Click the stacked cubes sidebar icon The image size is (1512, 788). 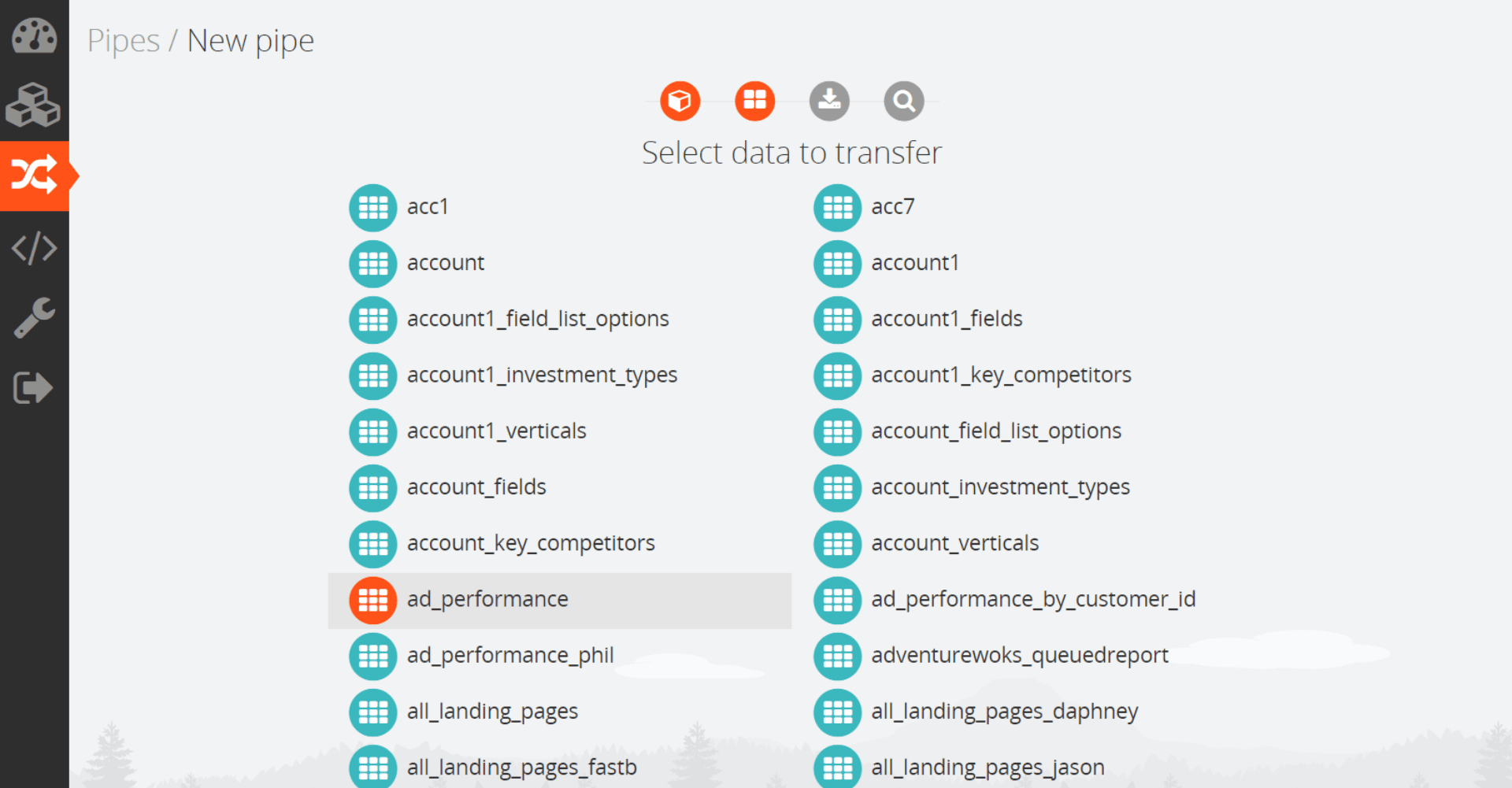tap(34, 105)
